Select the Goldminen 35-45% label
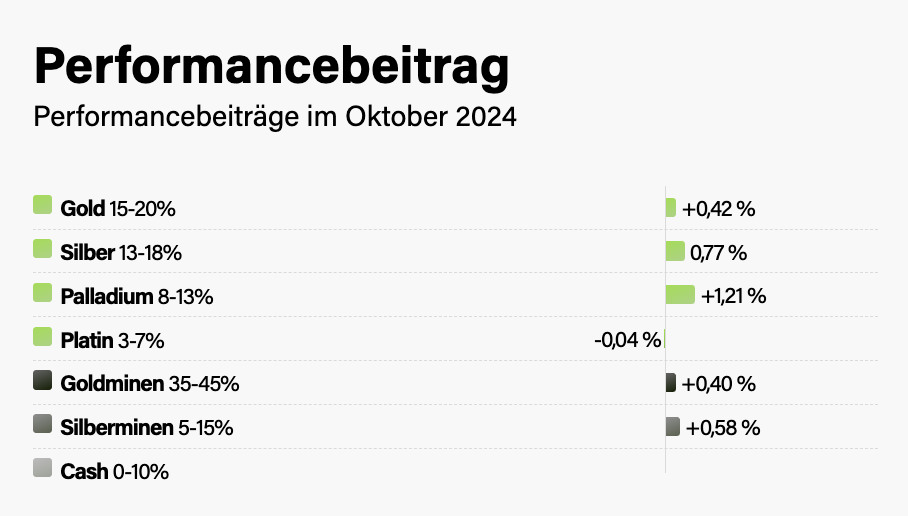The height and width of the screenshot is (516, 908). click(150, 384)
